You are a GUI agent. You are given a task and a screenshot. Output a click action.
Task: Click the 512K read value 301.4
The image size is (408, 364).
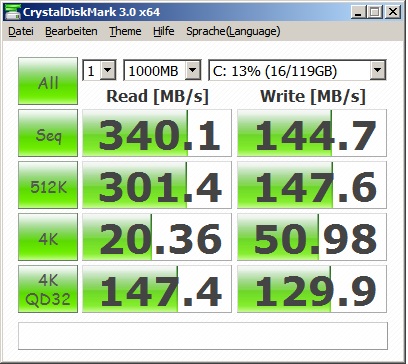tap(157, 185)
